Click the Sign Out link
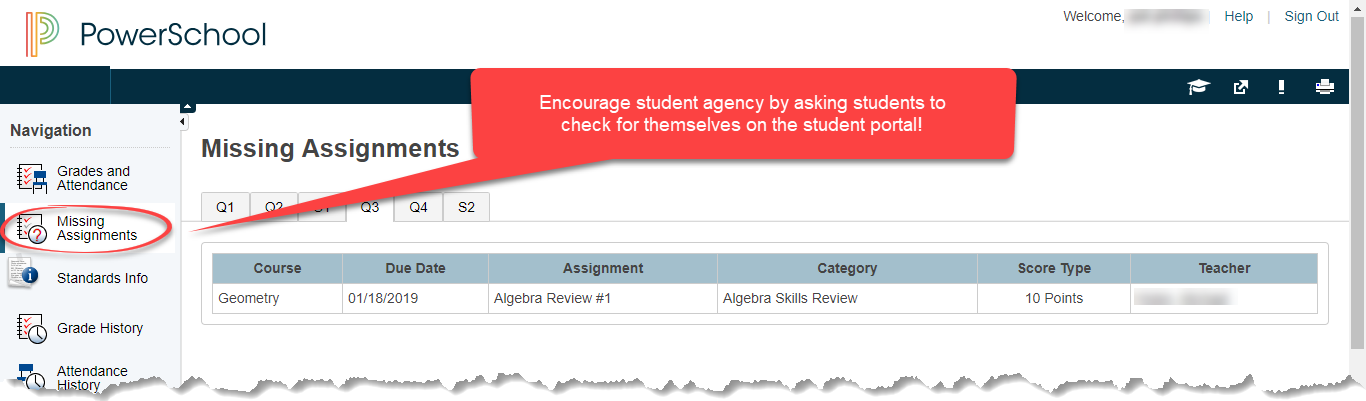Image resolution: width=1366 pixels, height=401 pixels. 1311,16
